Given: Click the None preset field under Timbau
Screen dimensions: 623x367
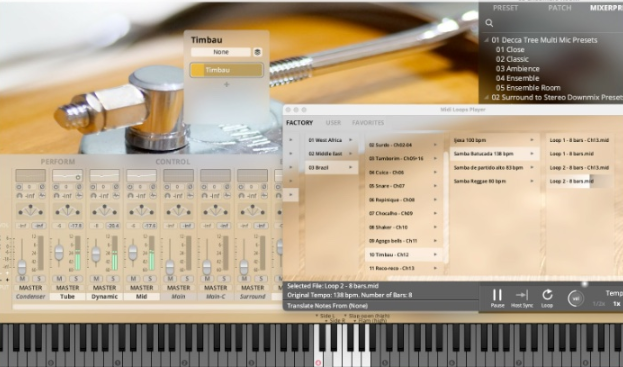Looking at the screenshot, I should pos(221,52).
